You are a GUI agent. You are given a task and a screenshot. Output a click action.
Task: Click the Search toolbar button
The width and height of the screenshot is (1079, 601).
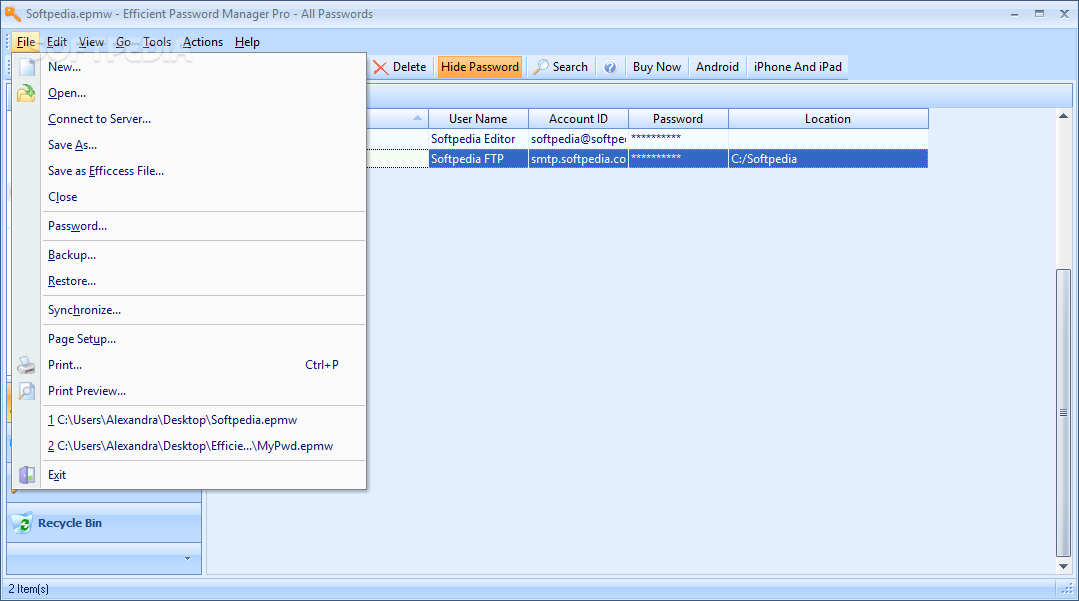pyautogui.click(x=562, y=67)
